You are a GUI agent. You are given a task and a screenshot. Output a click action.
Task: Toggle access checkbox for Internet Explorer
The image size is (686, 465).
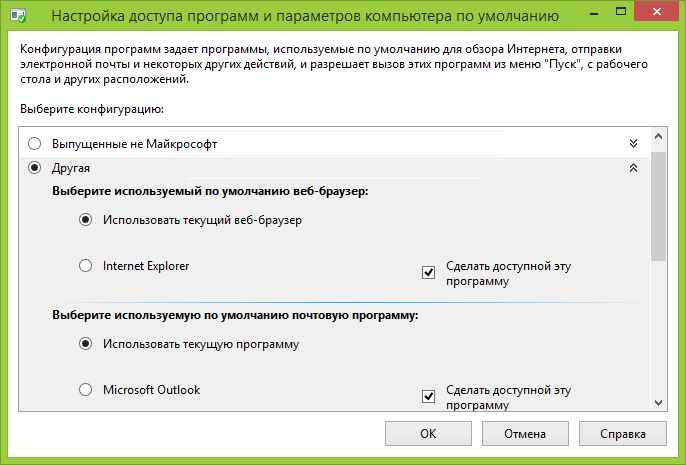429,273
